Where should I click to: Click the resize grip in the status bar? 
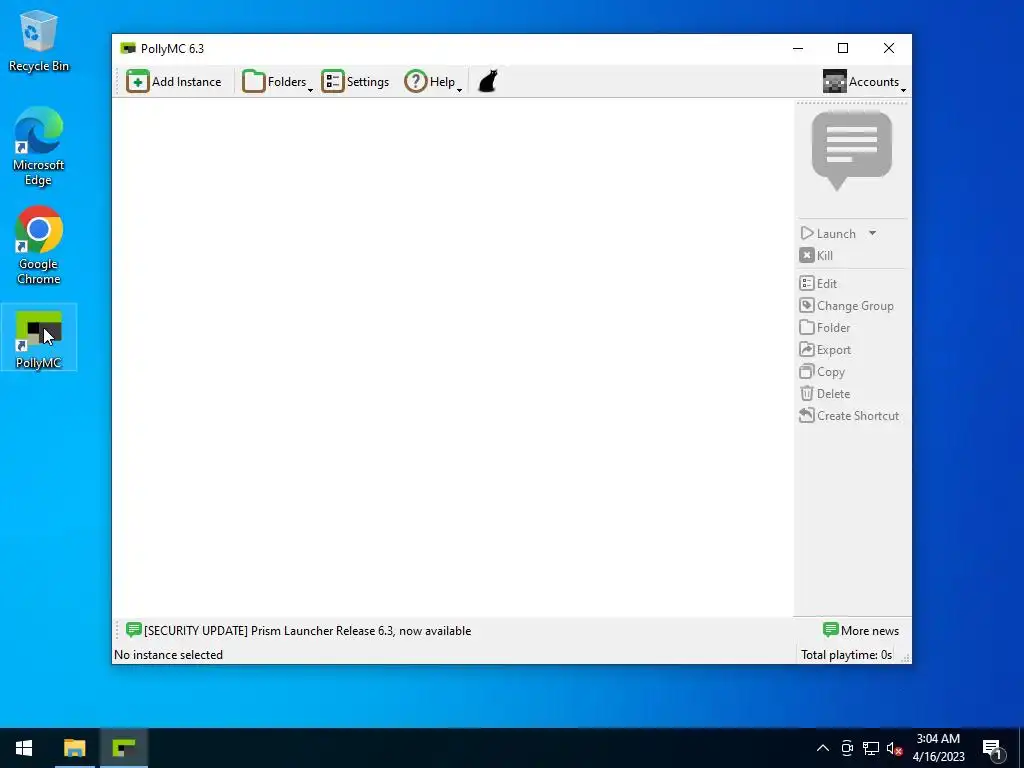pyautogui.click(x=905, y=658)
